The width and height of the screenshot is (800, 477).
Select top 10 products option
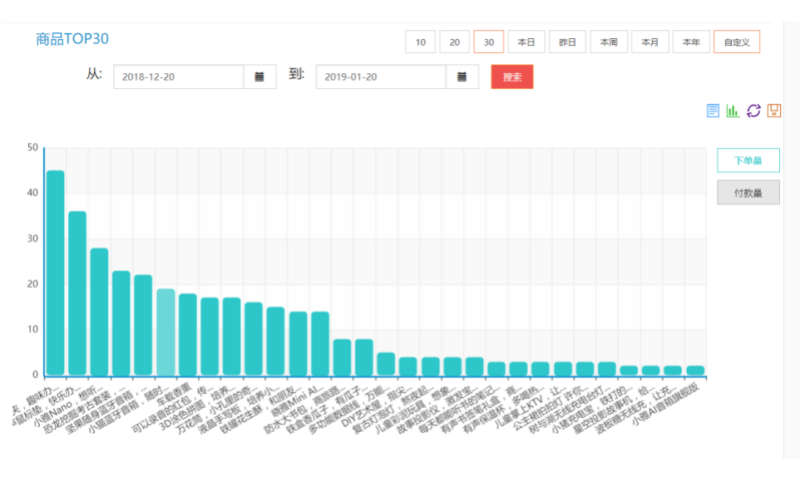[x=420, y=42]
